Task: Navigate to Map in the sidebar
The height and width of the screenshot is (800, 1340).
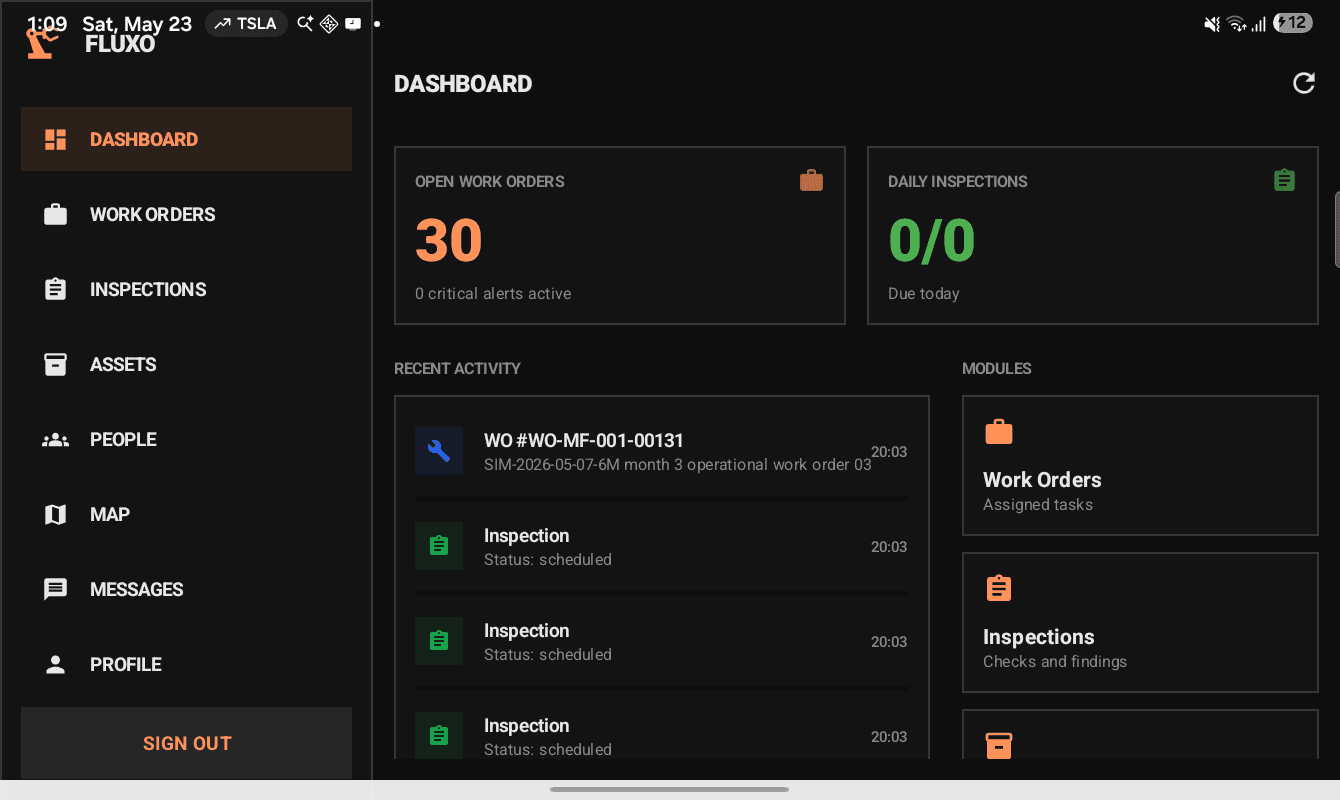Action: tap(186, 514)
